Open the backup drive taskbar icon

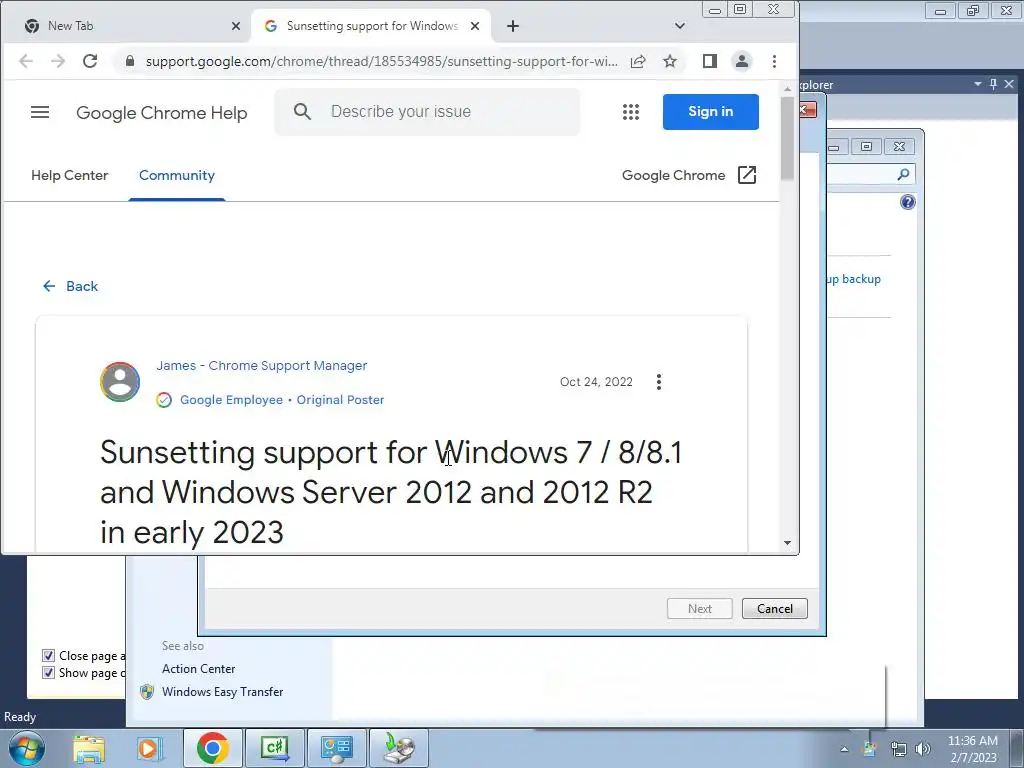[399, 748]
